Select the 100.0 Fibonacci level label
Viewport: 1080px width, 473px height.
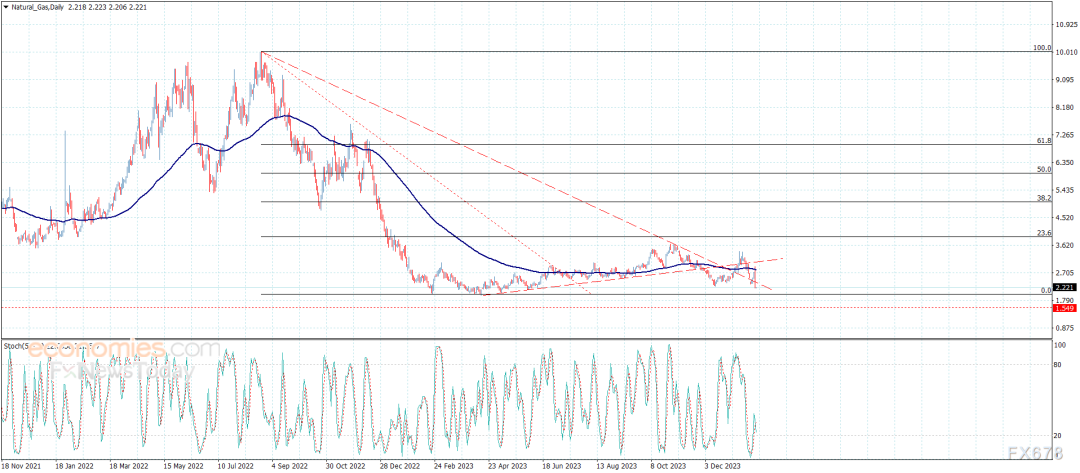[1041, 48]
